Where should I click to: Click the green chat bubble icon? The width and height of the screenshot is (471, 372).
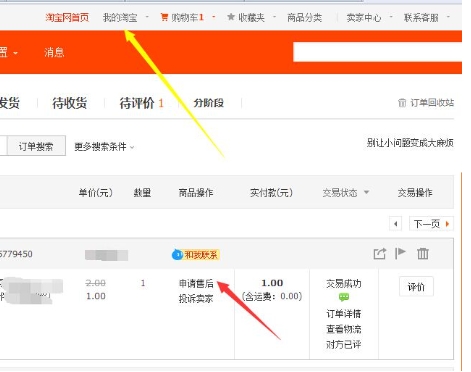(x=344, y=296)
